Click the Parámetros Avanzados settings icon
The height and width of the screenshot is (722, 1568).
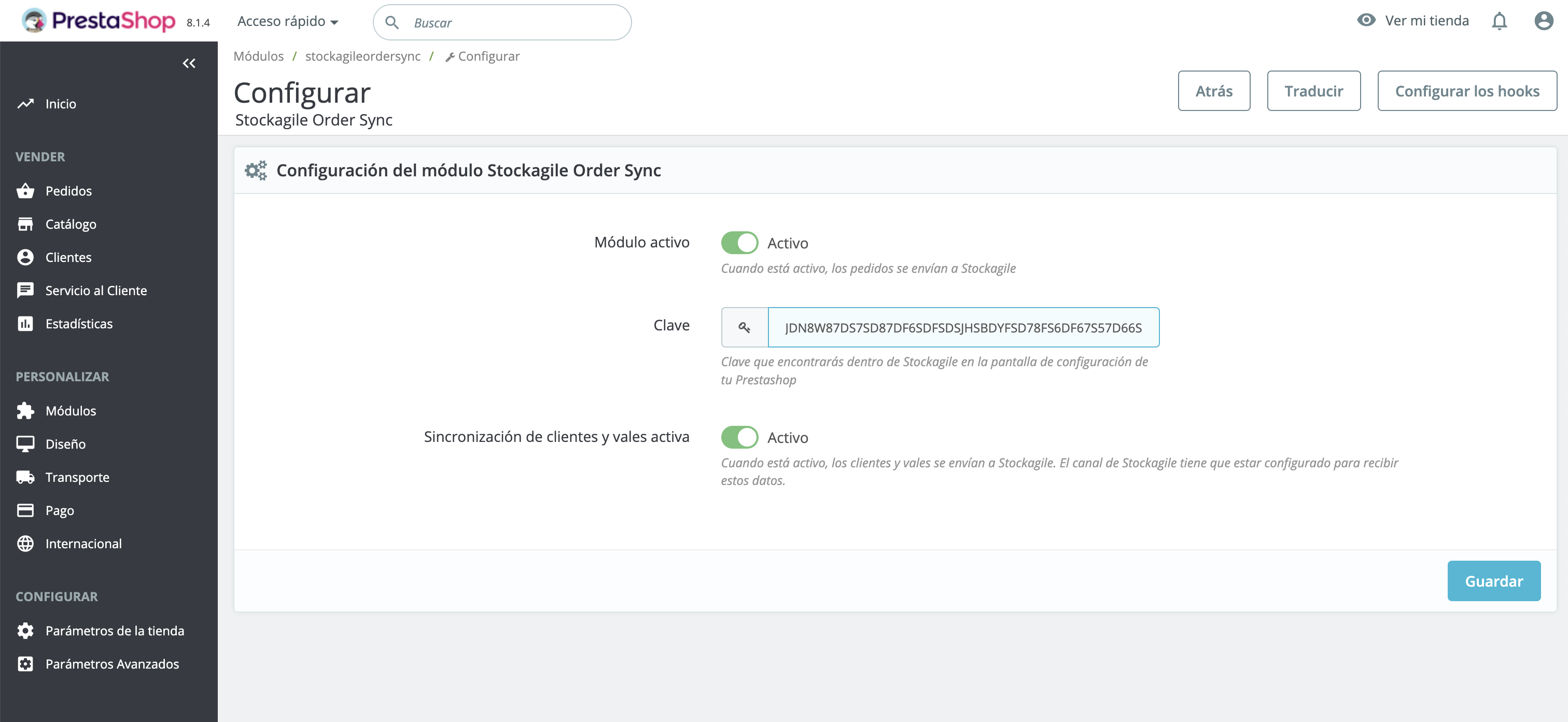click(25, 663)
